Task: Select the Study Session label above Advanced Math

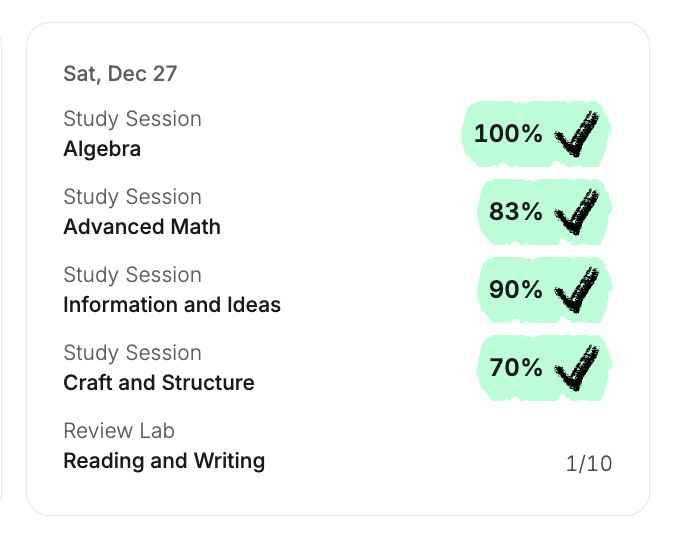Action: click(132, 197)
